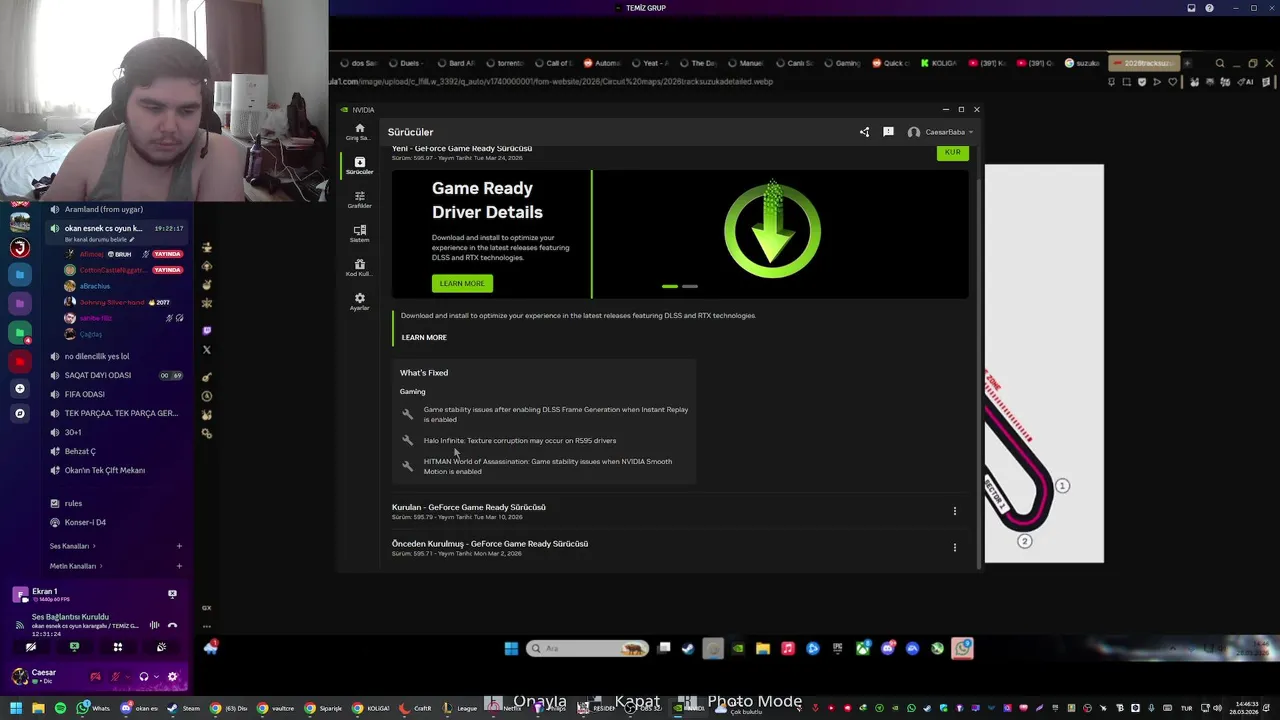Toggle screen share button in voice panel
Image resolution: width=1280 pixels, height=720 pixels.
click(x=74, y=647)
